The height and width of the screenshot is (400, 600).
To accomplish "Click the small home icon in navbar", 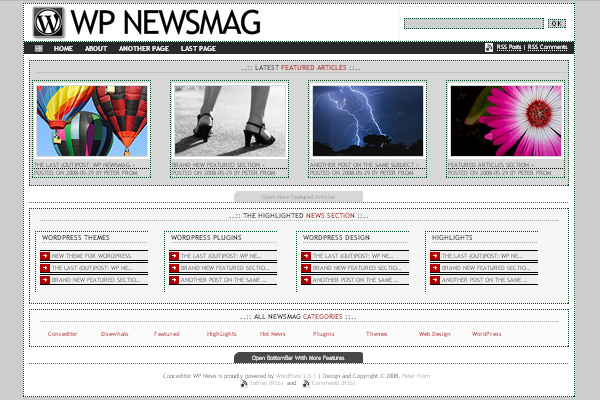I will (x=39, y=48).
